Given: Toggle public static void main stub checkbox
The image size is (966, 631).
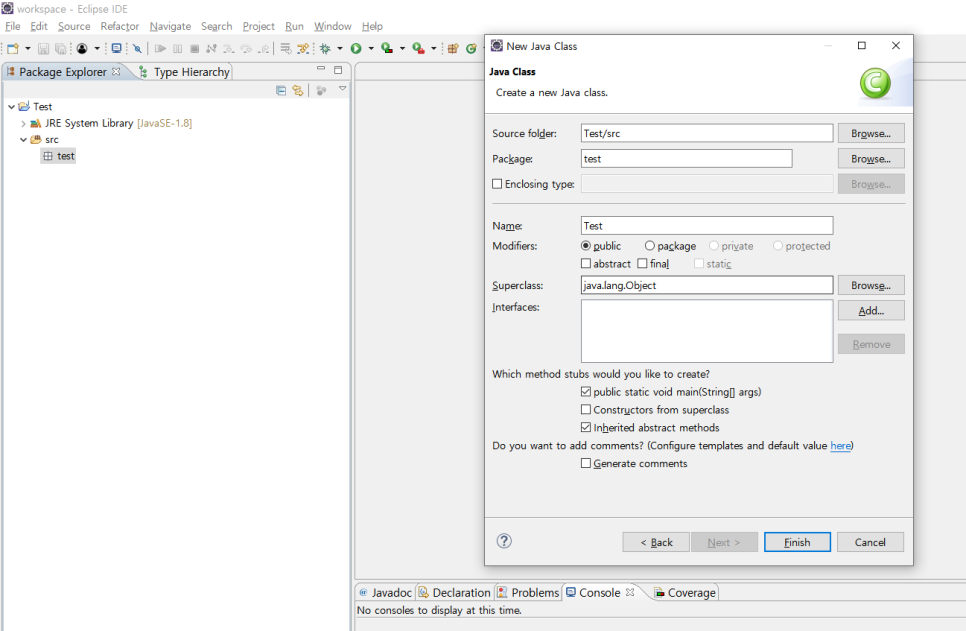Looking at the screenshot, I should point(586,391).
